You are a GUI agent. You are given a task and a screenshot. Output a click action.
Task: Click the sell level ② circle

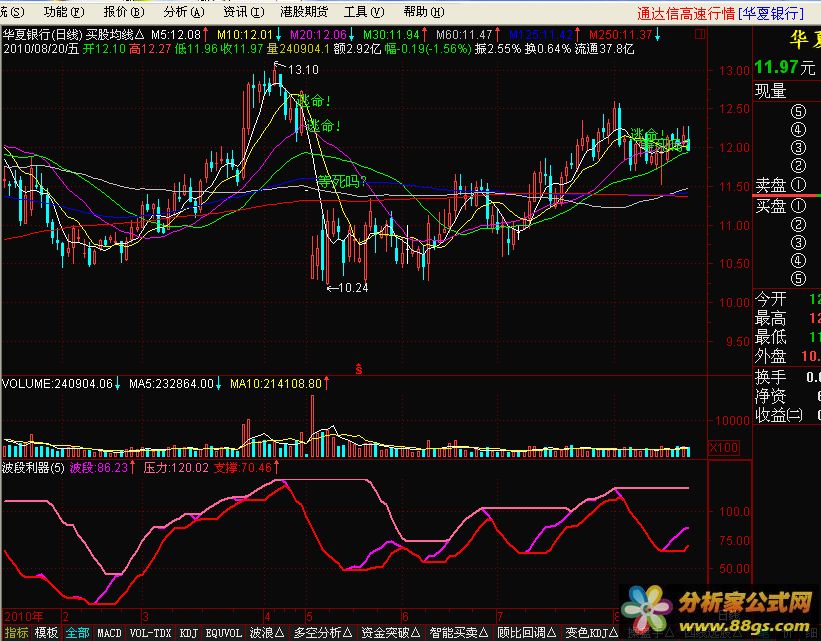(x=797, y=166)
